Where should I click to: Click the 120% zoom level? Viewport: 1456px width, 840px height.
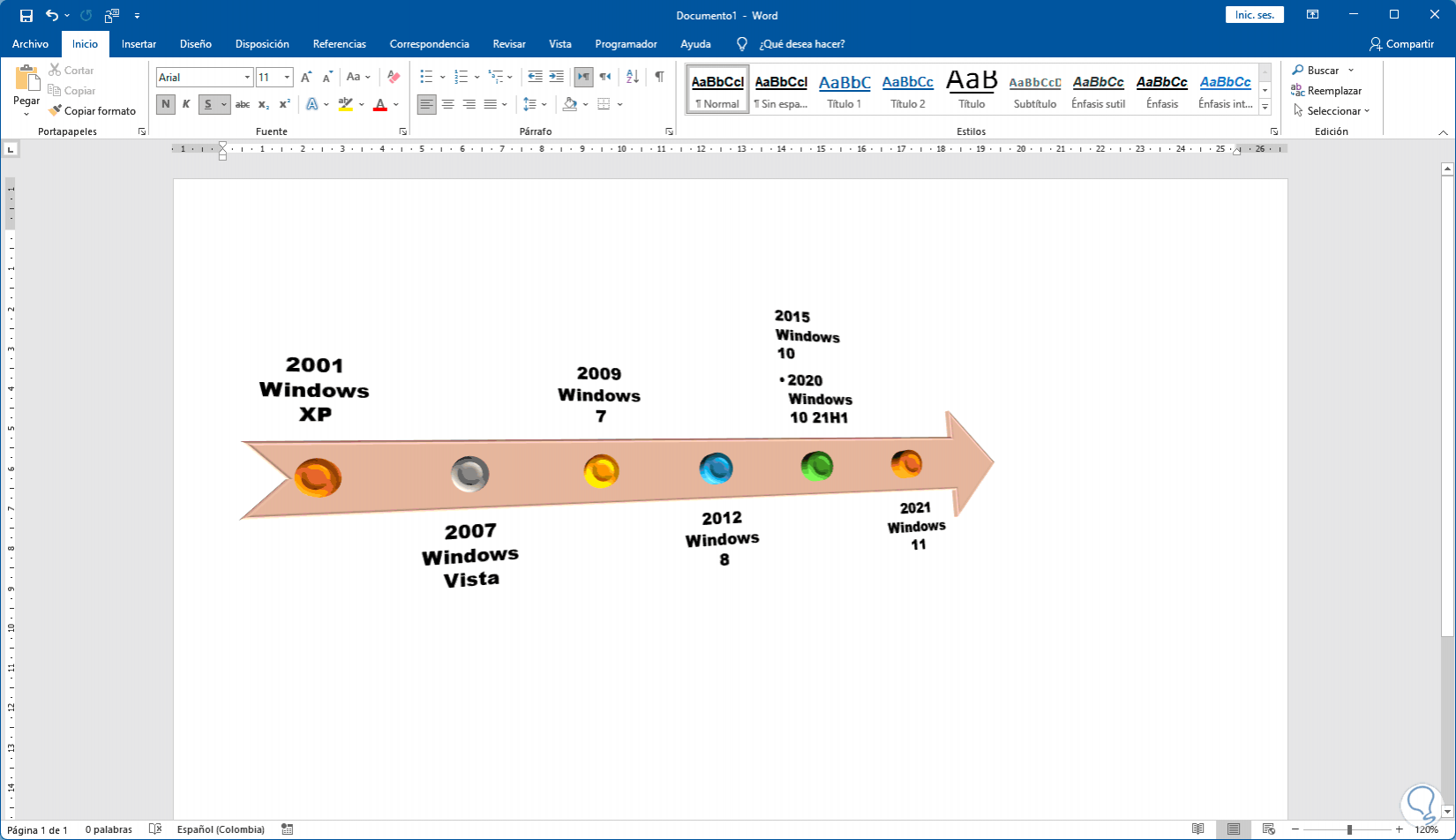coord(1427,829)
